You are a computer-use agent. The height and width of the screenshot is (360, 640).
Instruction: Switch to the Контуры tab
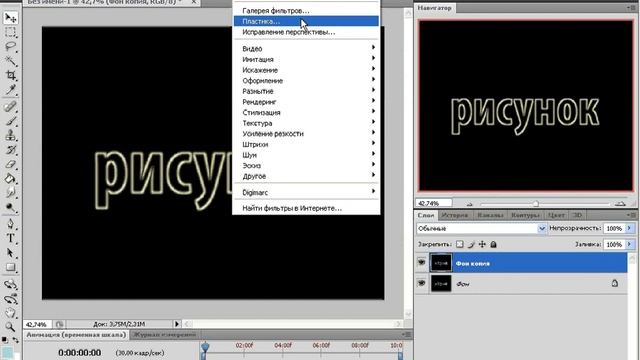tap(525, 215)
